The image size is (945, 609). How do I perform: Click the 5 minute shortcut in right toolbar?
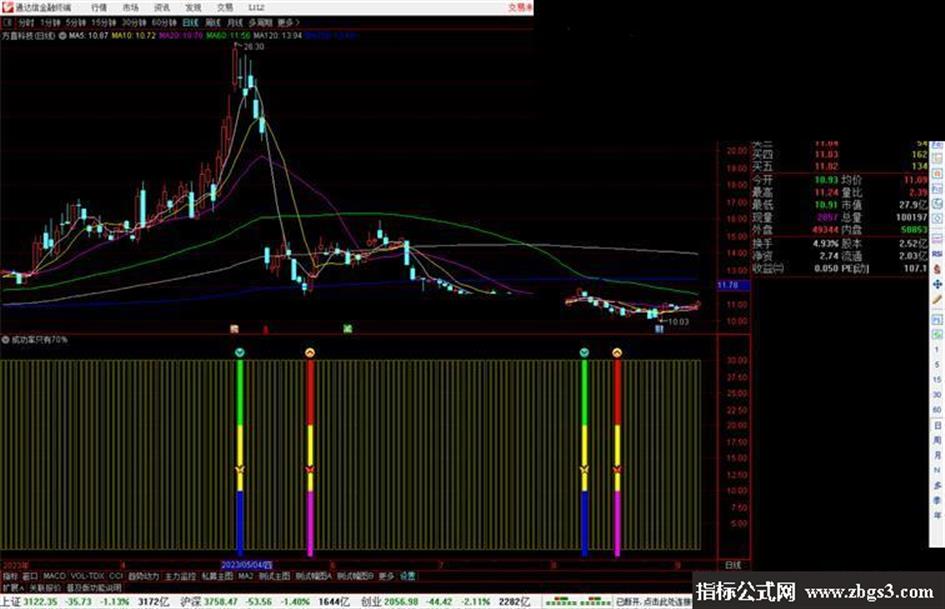point(937,364)
